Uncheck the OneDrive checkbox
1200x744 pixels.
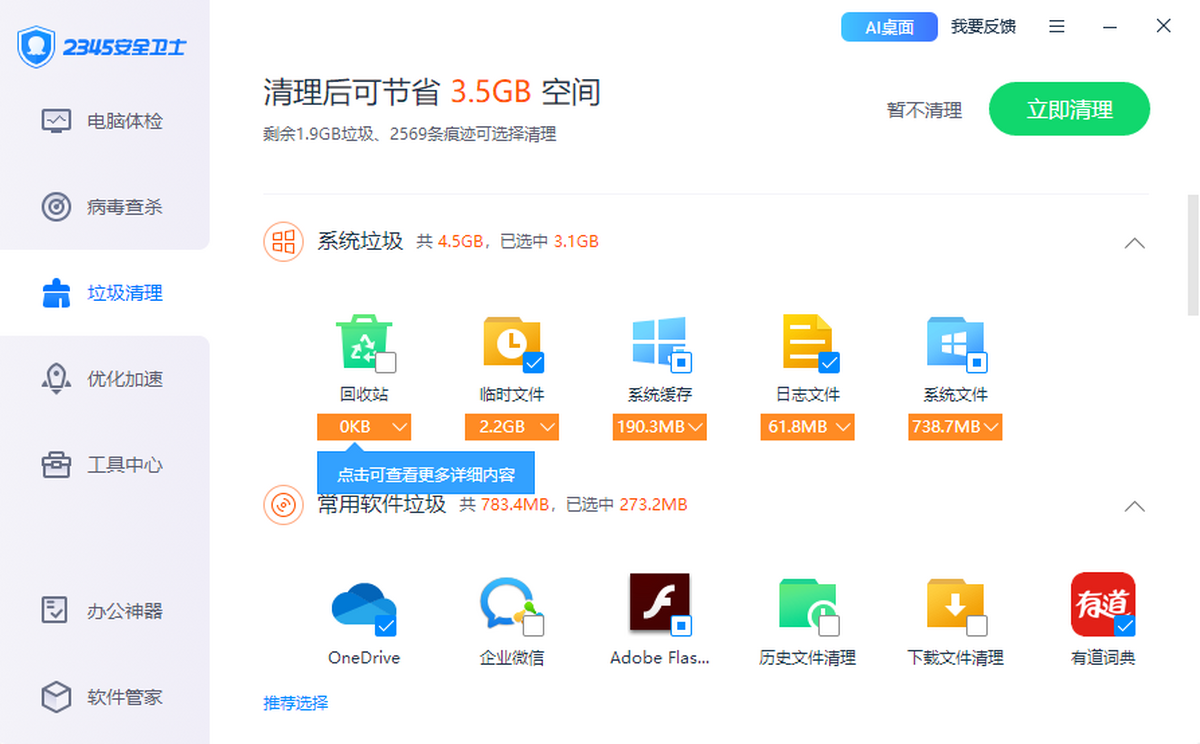point(385,626)
